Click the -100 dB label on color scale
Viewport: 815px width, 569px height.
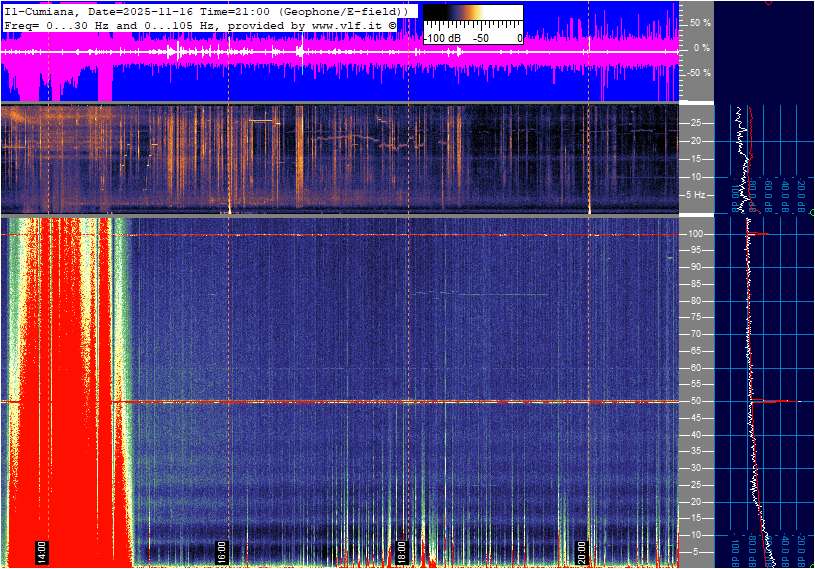(441, 38)
